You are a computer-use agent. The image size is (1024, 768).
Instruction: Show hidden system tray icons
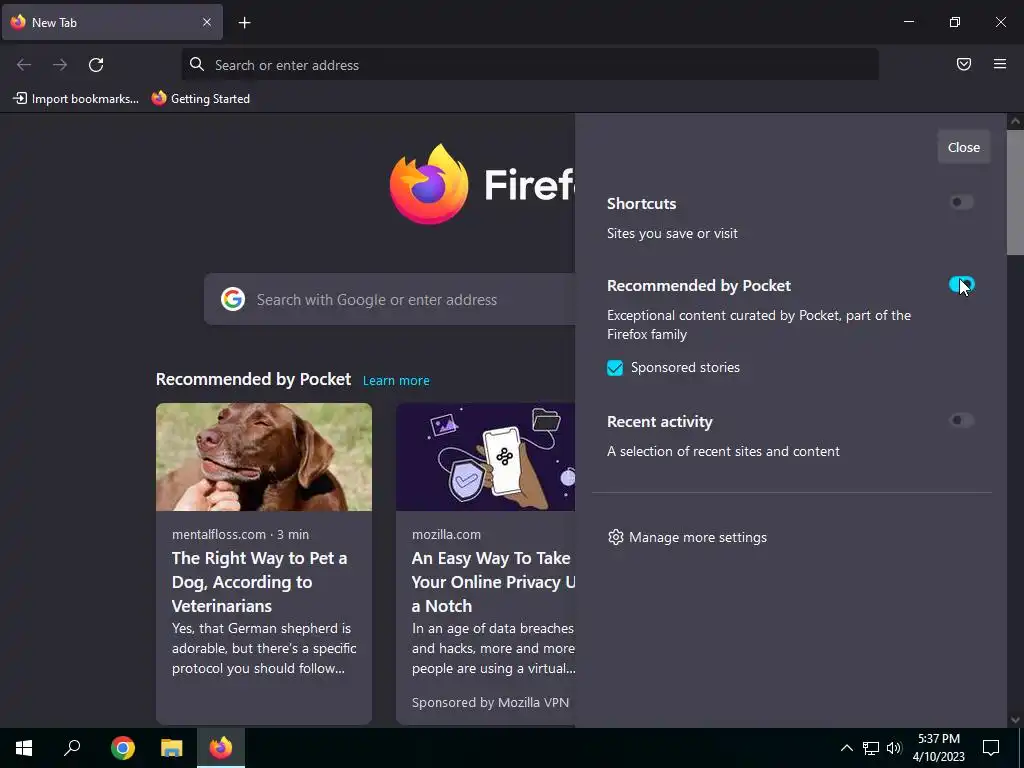(846, 748)
